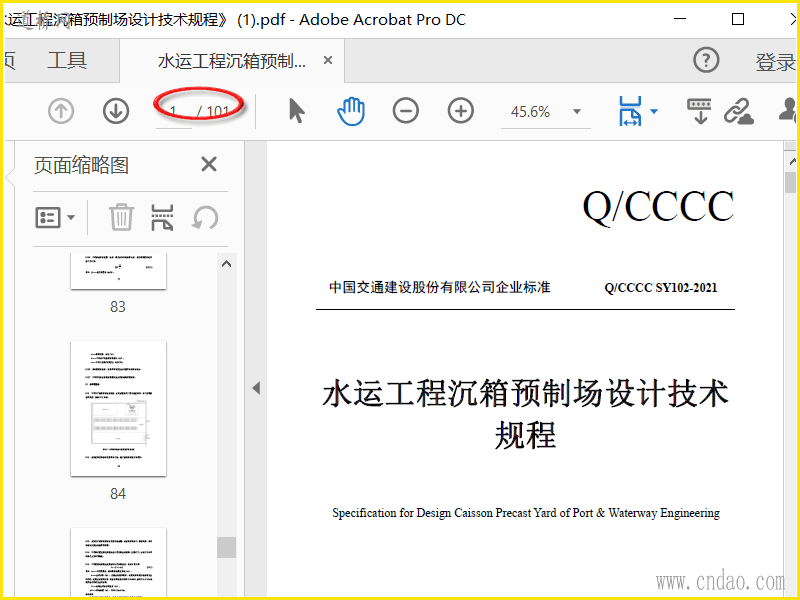This screenshot has height=600, width=800.
Task: Click the large Q/CCCC heading
Action: pos(658,206)
